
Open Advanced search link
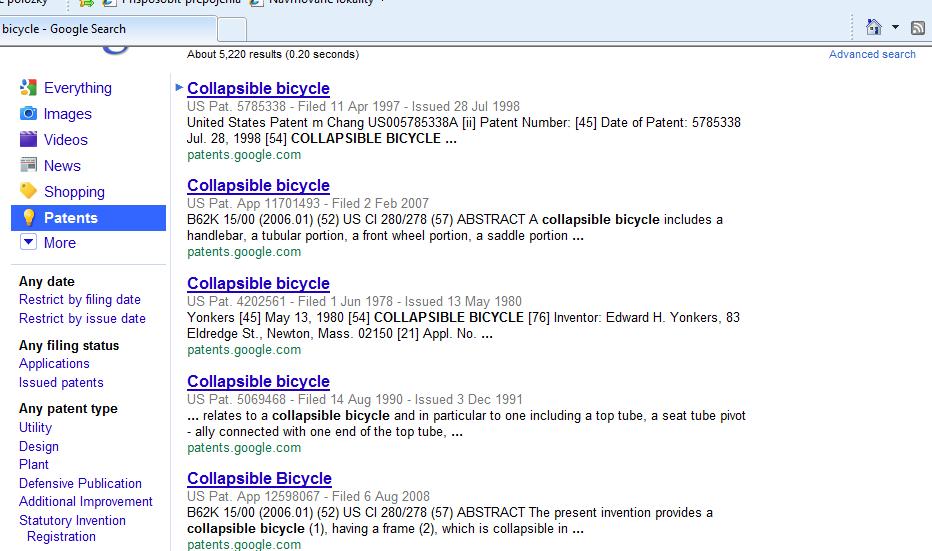pyautogui.click(x=872, y=54)
